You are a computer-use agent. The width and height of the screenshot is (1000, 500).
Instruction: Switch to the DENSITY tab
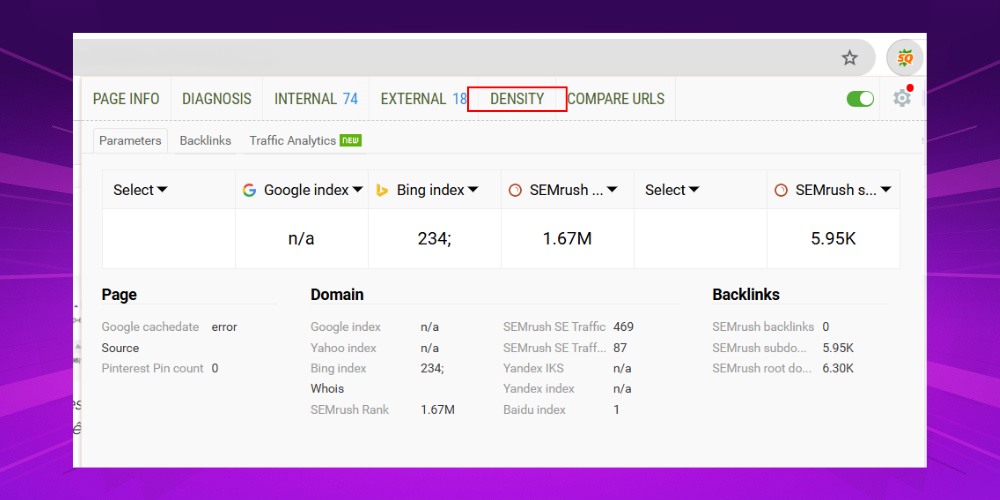pyautogui.click(x=517, y=99)
